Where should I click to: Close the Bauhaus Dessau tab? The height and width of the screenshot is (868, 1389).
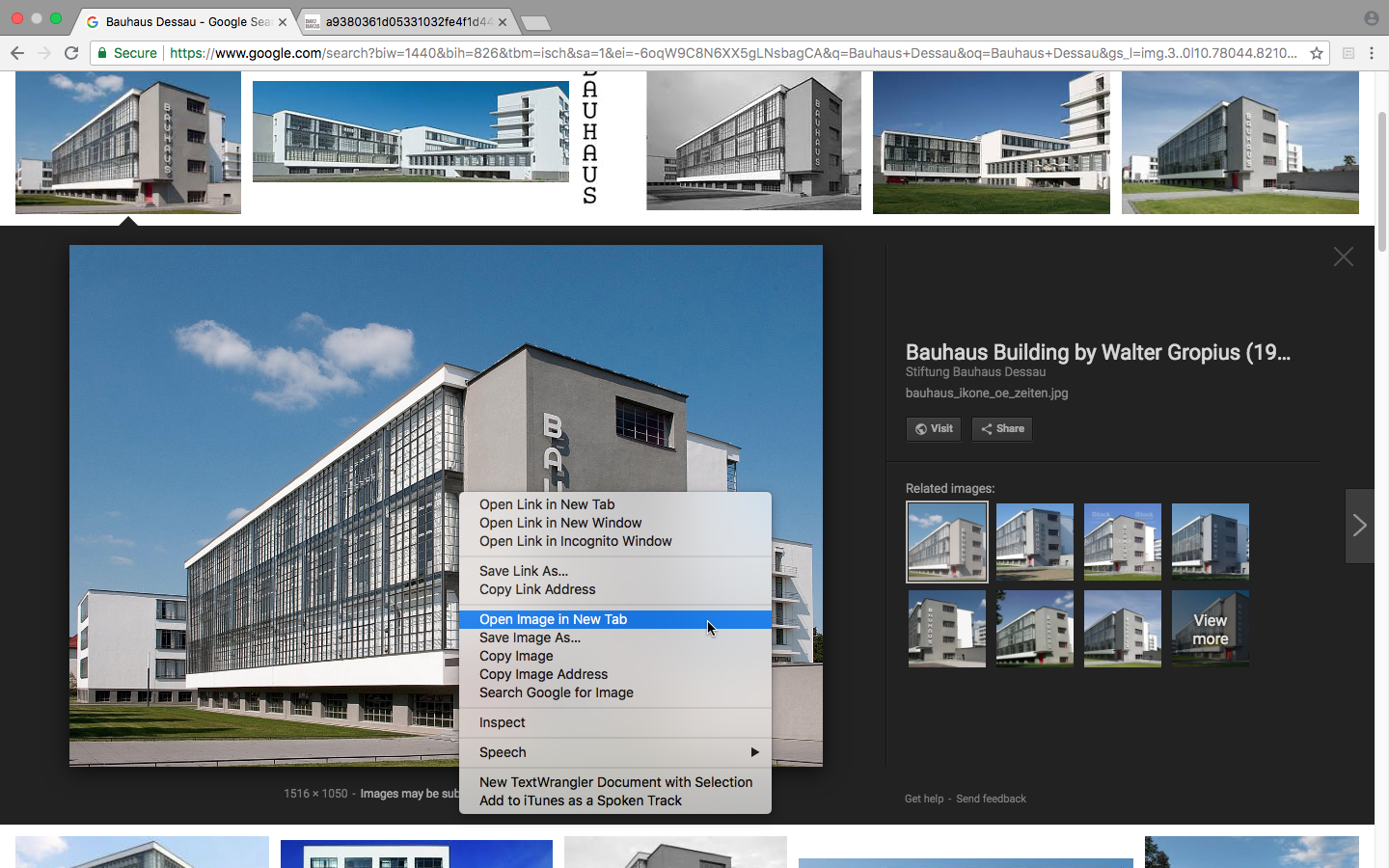pos(283,21)
